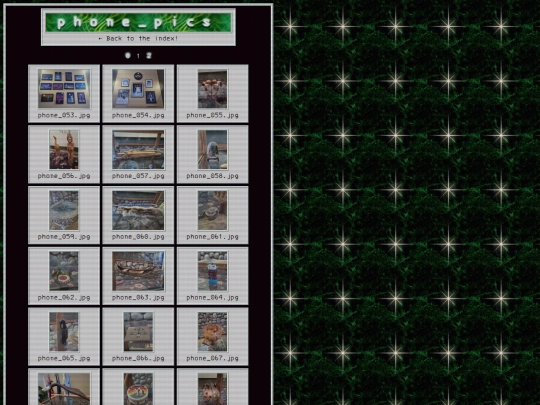Click the 'phone_055.jpg' filename caption
The width and height of the screenshot is (540, 405).
pos(212,115)
